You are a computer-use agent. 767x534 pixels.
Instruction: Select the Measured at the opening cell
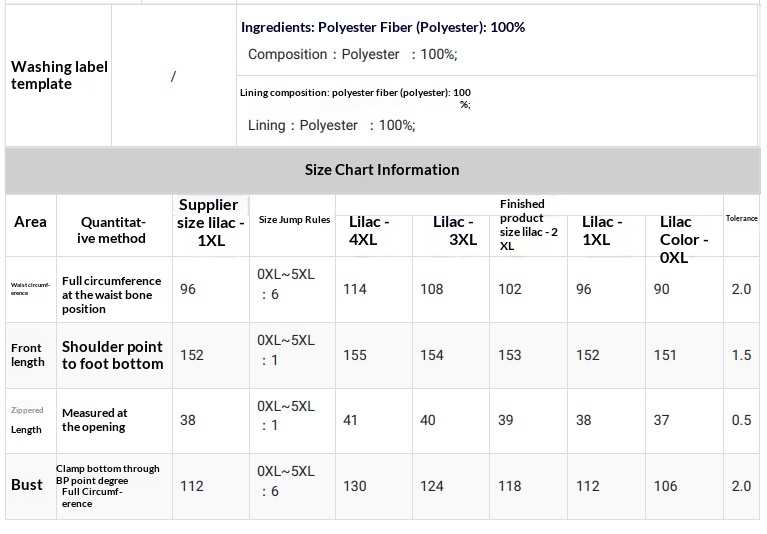point(95,420)
